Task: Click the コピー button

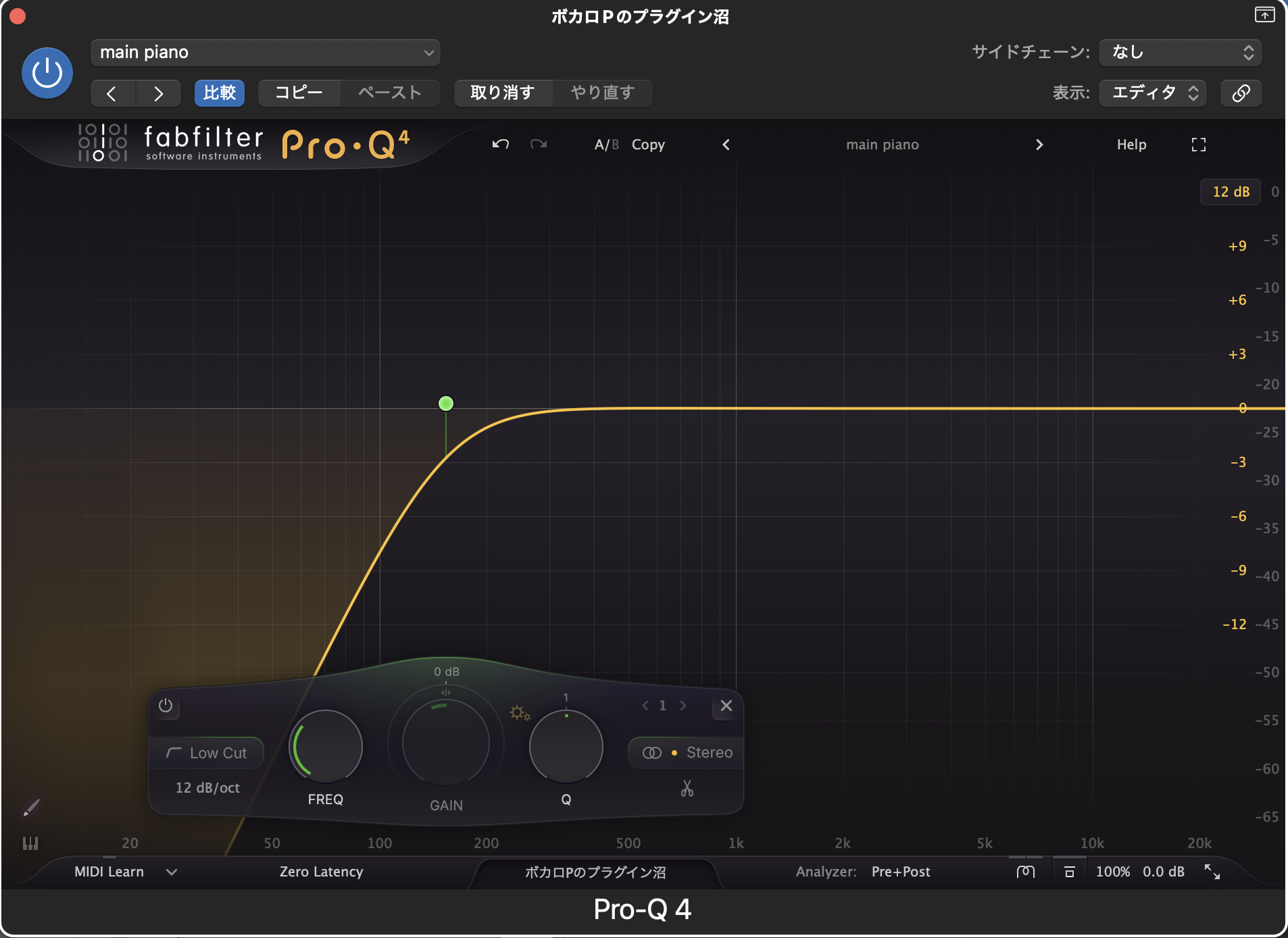Action: [x=299, y=93]
